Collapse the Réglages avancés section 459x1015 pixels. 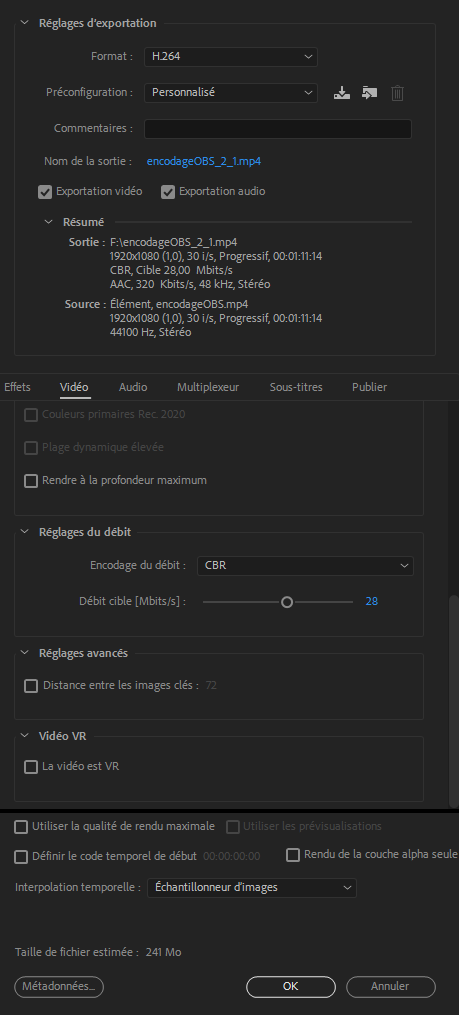click(25, 652)
